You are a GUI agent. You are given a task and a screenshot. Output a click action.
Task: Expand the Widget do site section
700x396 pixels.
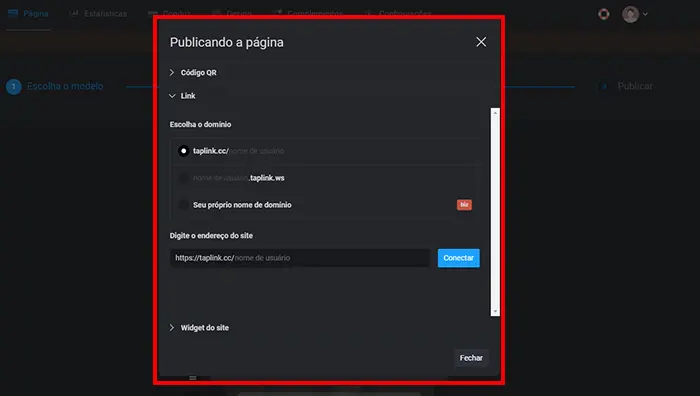[x=199, y=328]
